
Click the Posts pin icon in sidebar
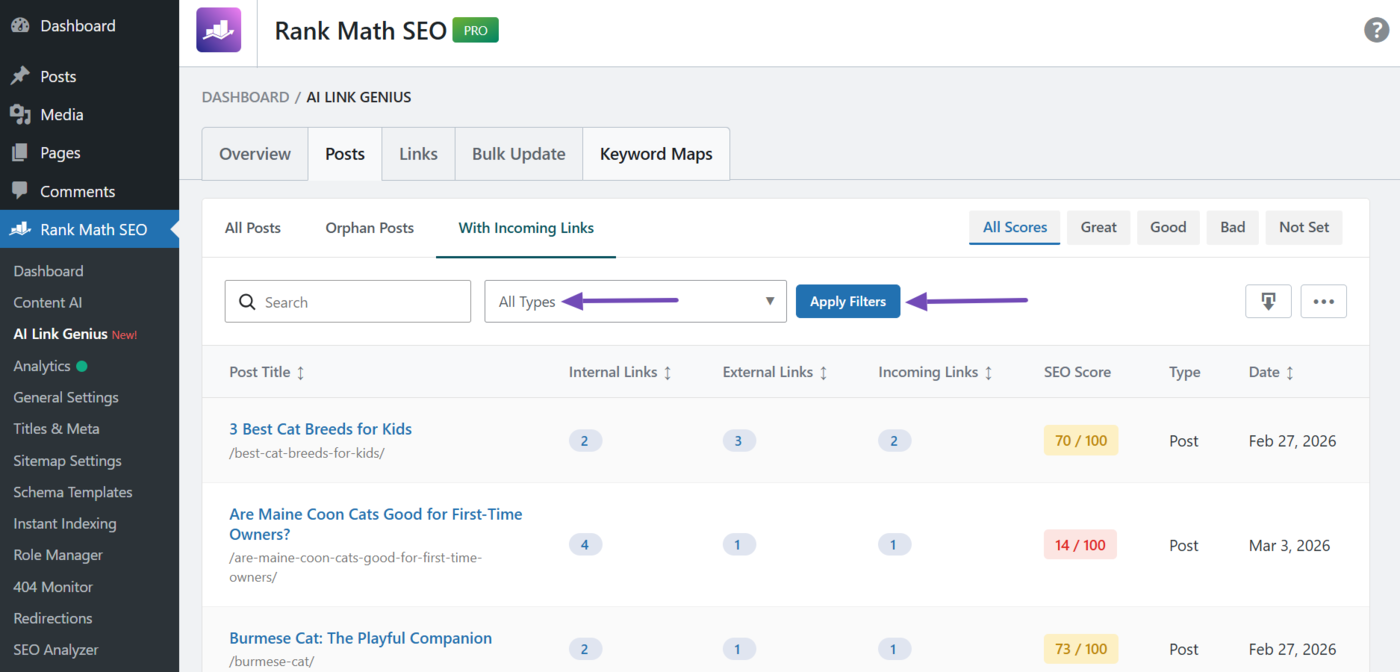20,76
